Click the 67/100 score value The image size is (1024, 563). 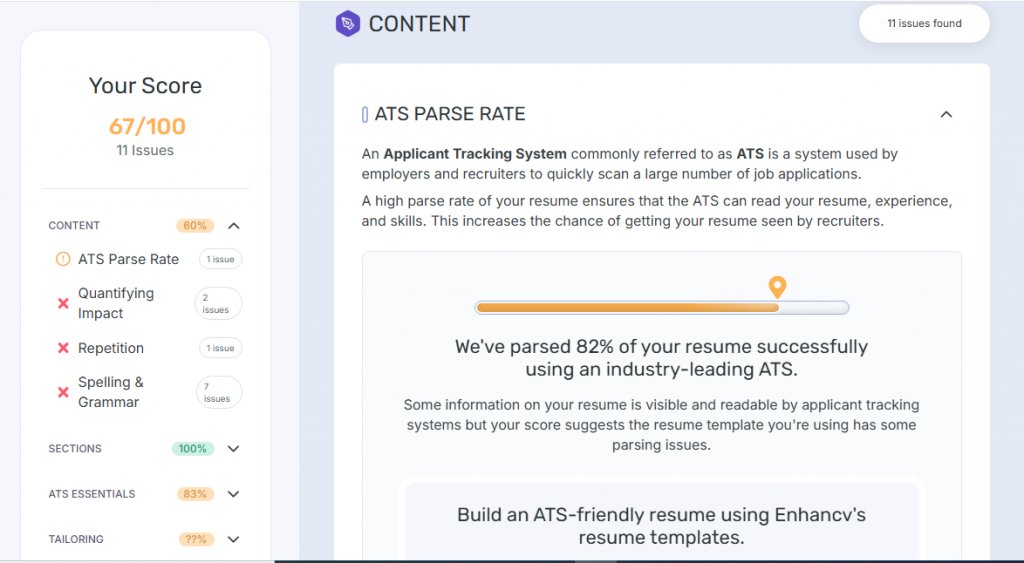point(147,126)
